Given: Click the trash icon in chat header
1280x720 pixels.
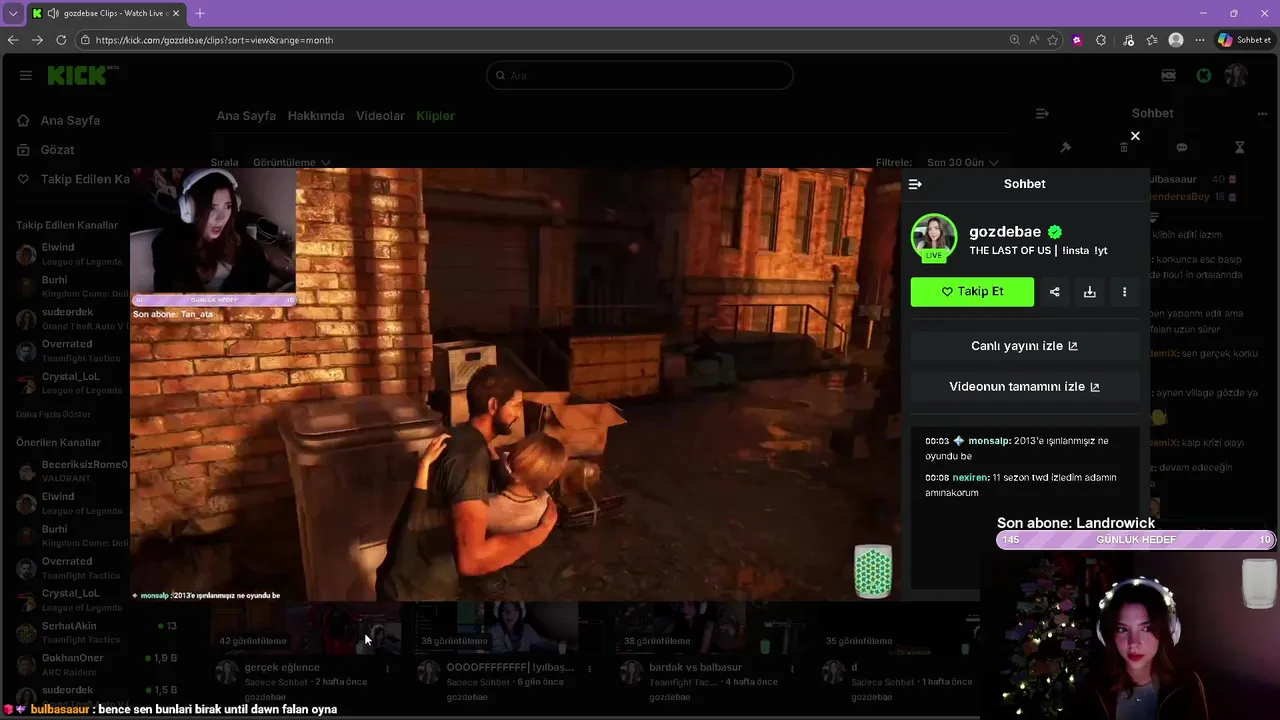Looking at the screenshot, I should pyautogui.click(x=1124, y=147).
